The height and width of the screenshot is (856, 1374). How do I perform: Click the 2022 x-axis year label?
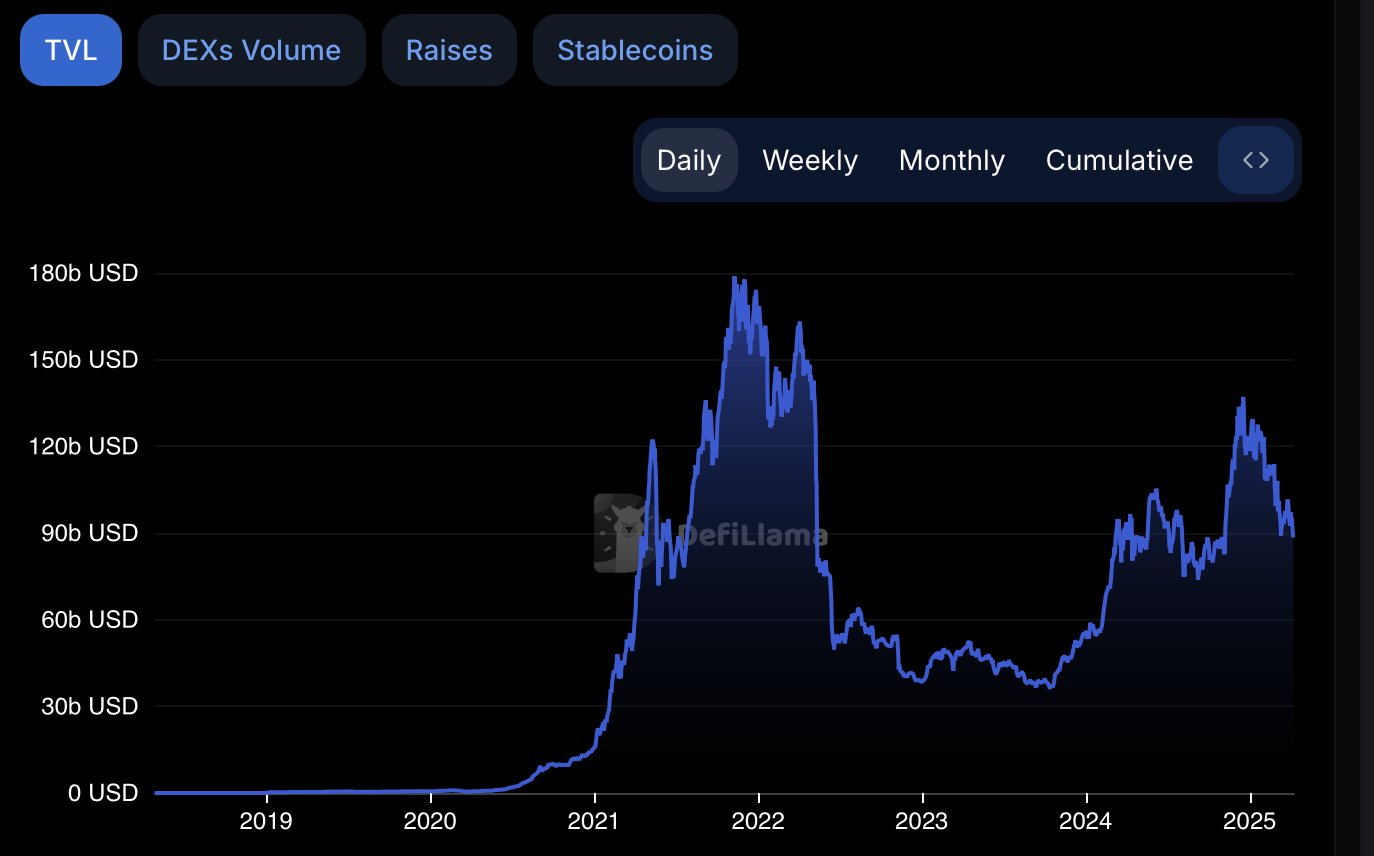[758, 822]
